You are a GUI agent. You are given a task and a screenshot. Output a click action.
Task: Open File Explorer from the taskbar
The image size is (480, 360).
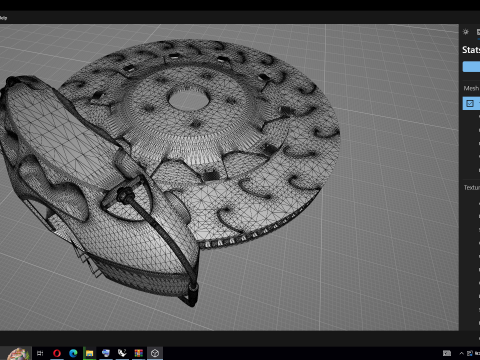(89, 353)
